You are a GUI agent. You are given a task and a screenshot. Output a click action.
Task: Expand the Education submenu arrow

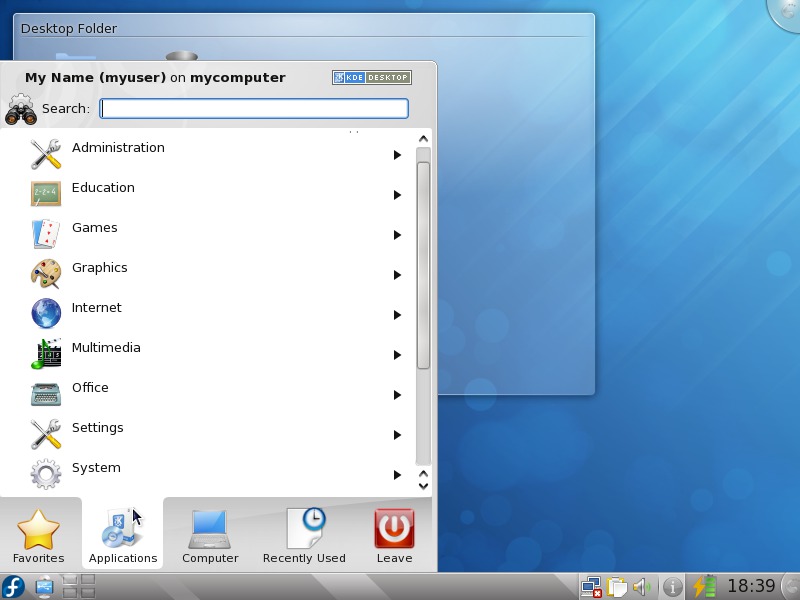pyautogui.click(x=397, y=195)
